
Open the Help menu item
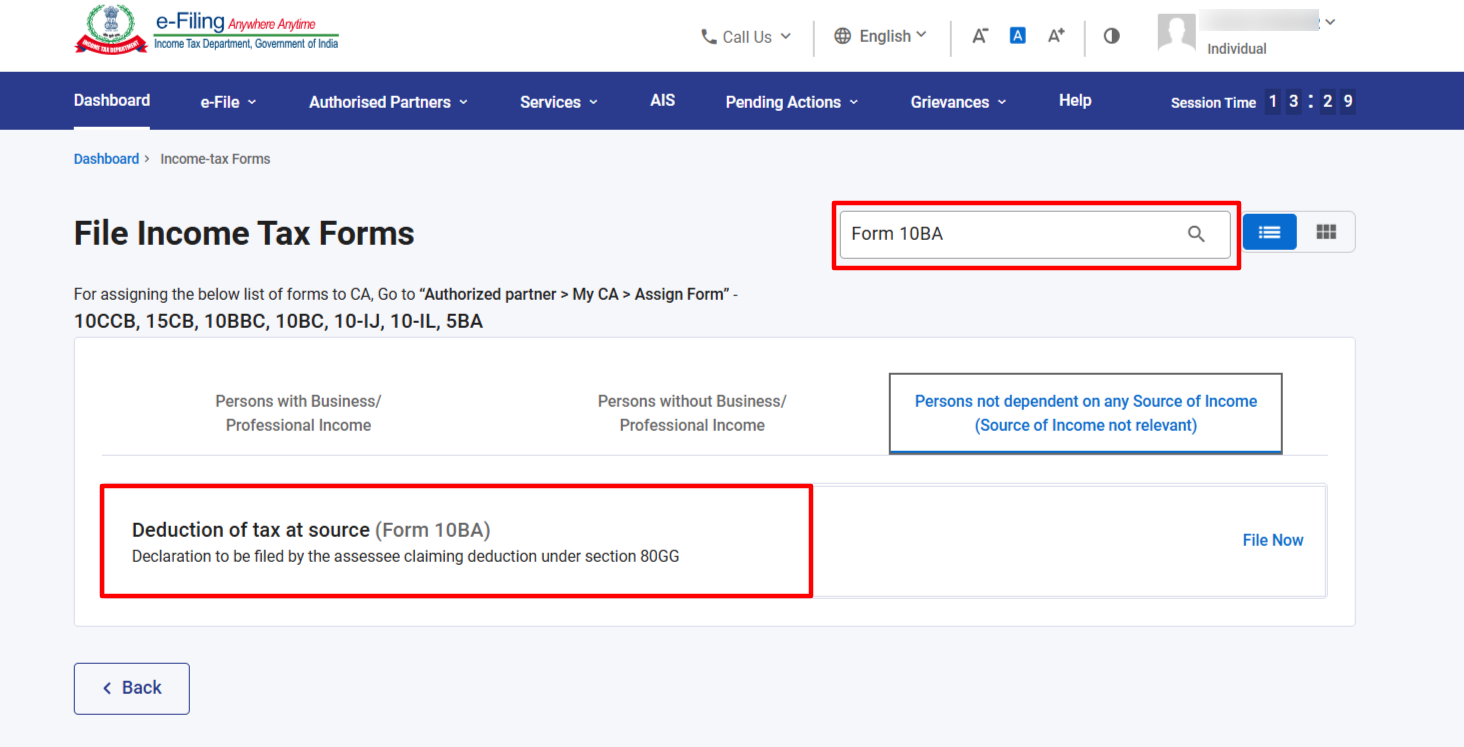[1075, 100]
